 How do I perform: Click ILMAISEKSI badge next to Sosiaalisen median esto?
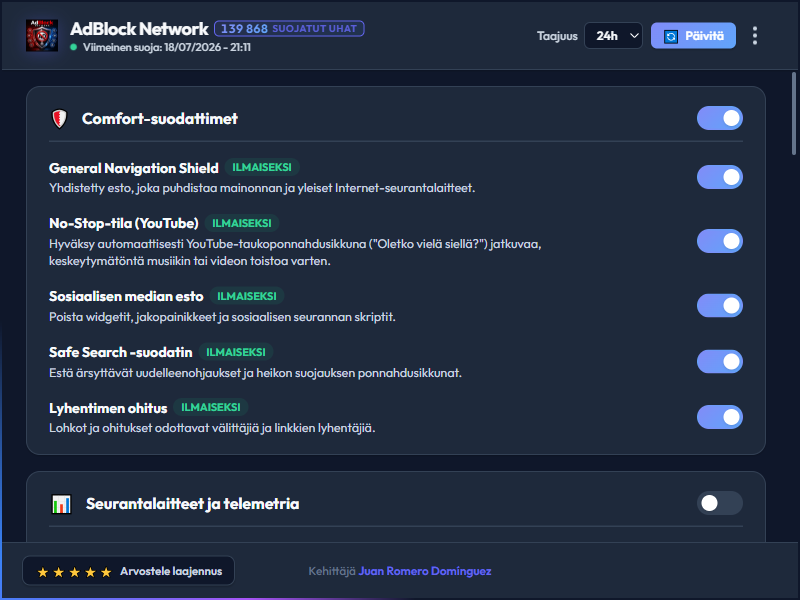click(246, 296)
